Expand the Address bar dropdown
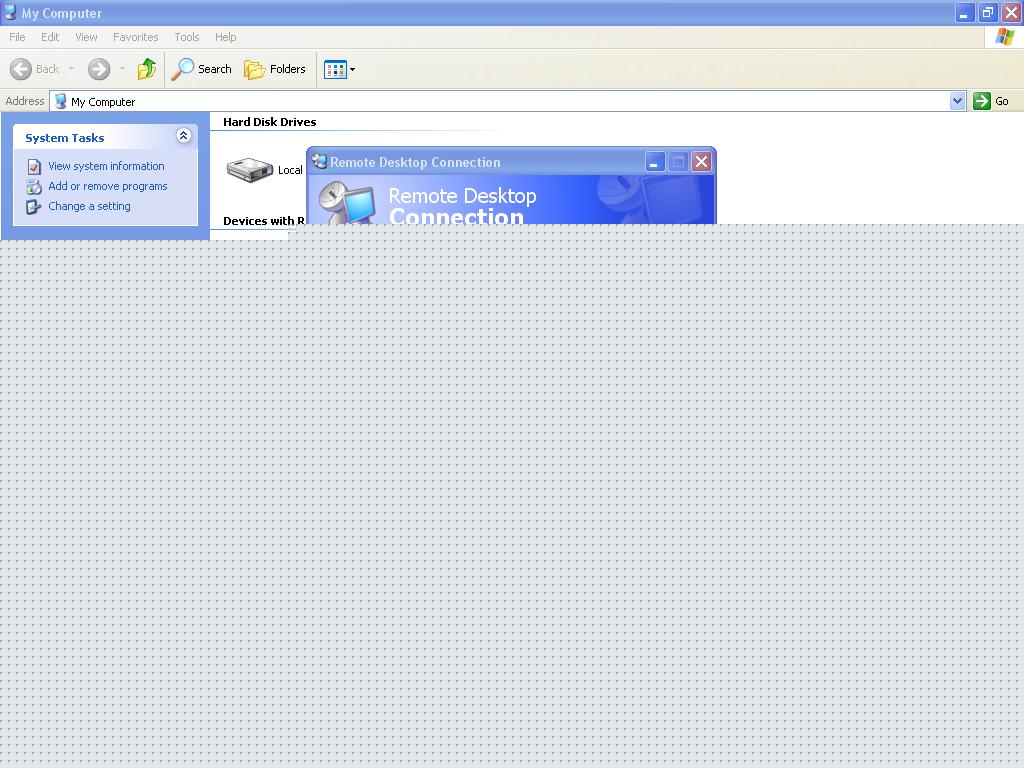This screenshot has height=768, width=1024. (x=957, y=101)
